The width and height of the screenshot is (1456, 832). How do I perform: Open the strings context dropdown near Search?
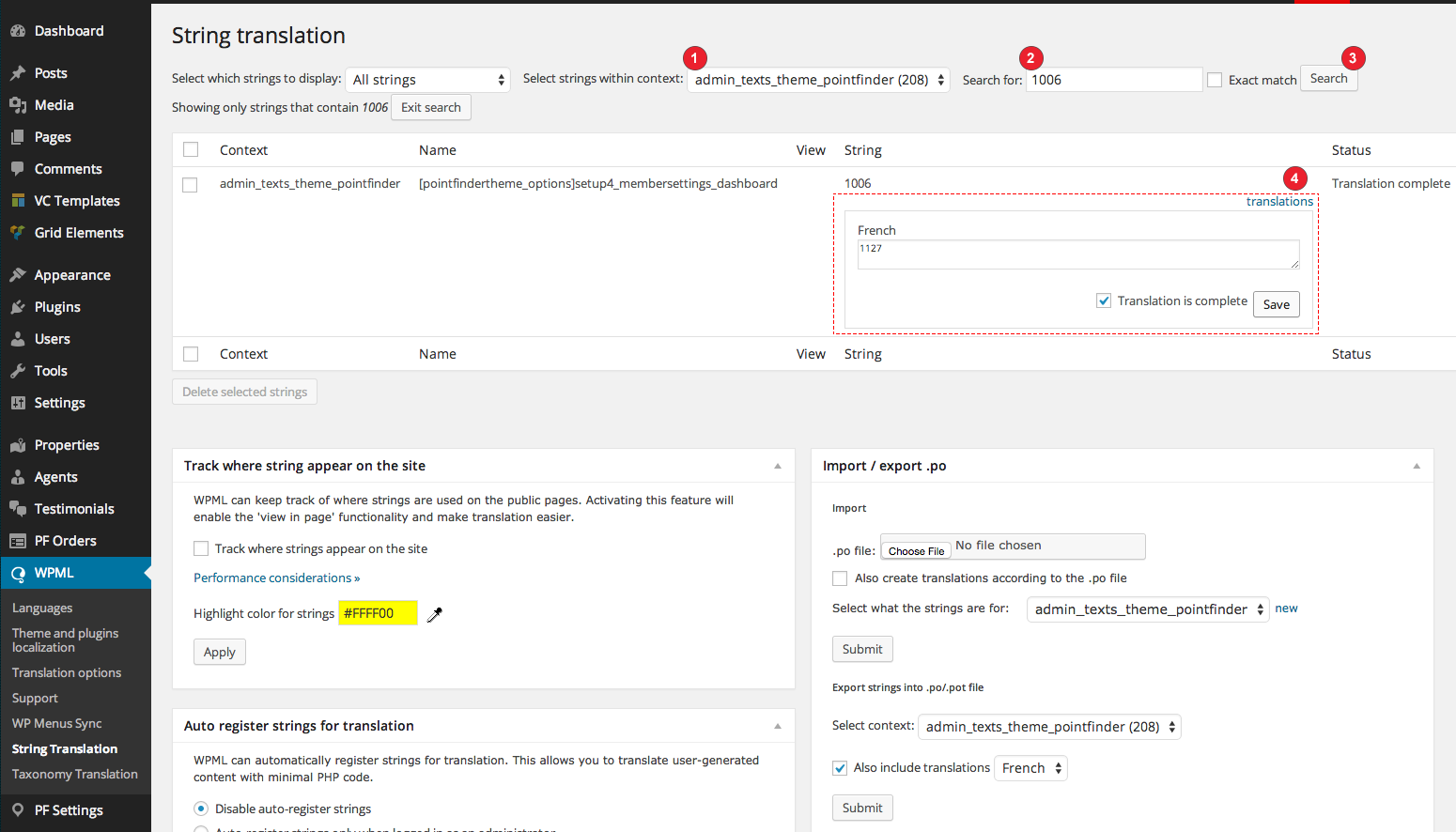click(818, 80)
